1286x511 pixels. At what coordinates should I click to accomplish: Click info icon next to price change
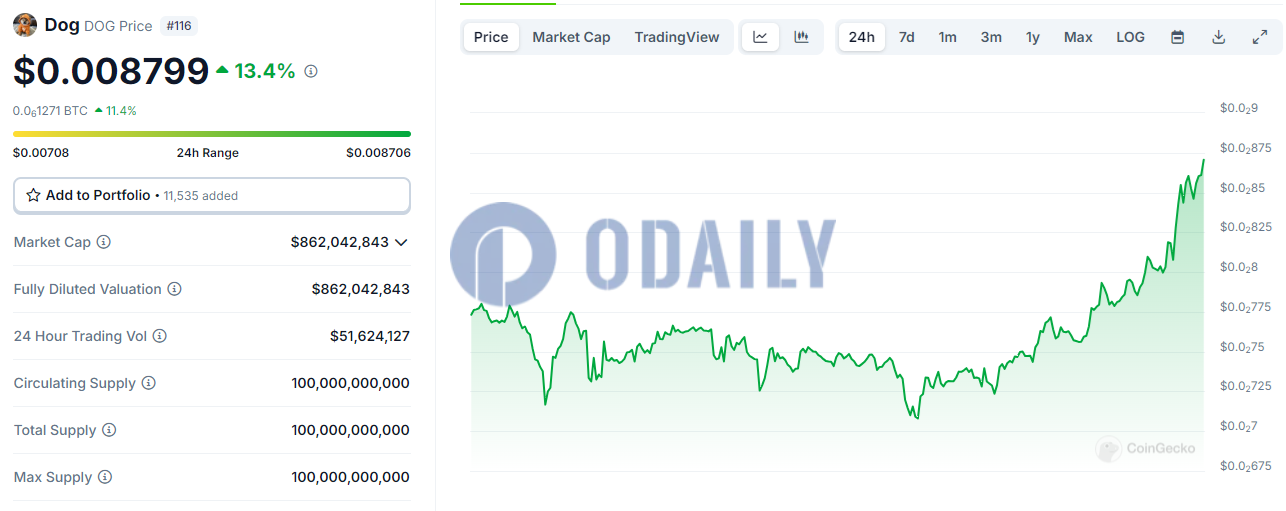coord(311,71)
